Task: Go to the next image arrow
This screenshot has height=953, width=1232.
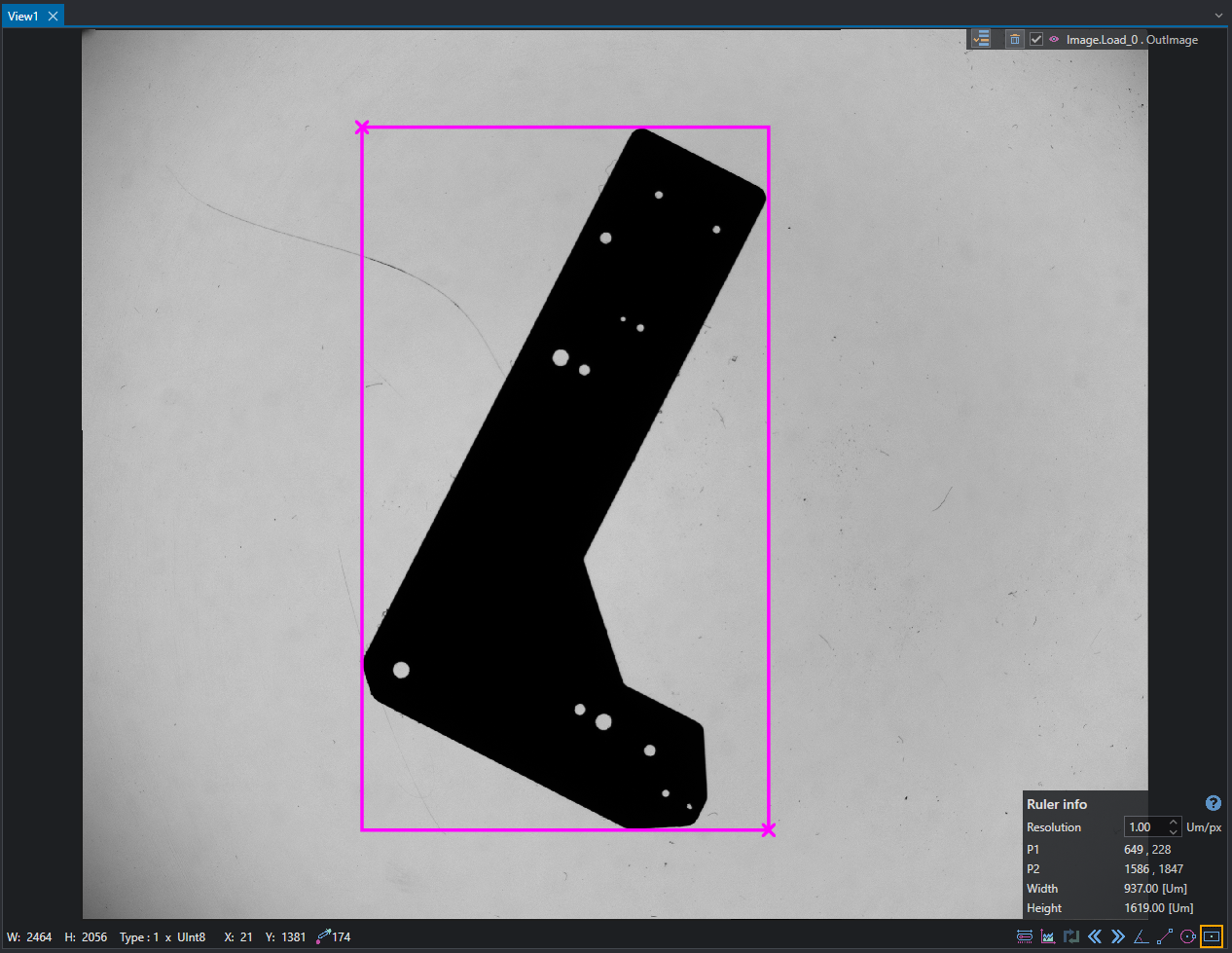Action: pyautogui.click(x=1118, y=936)
